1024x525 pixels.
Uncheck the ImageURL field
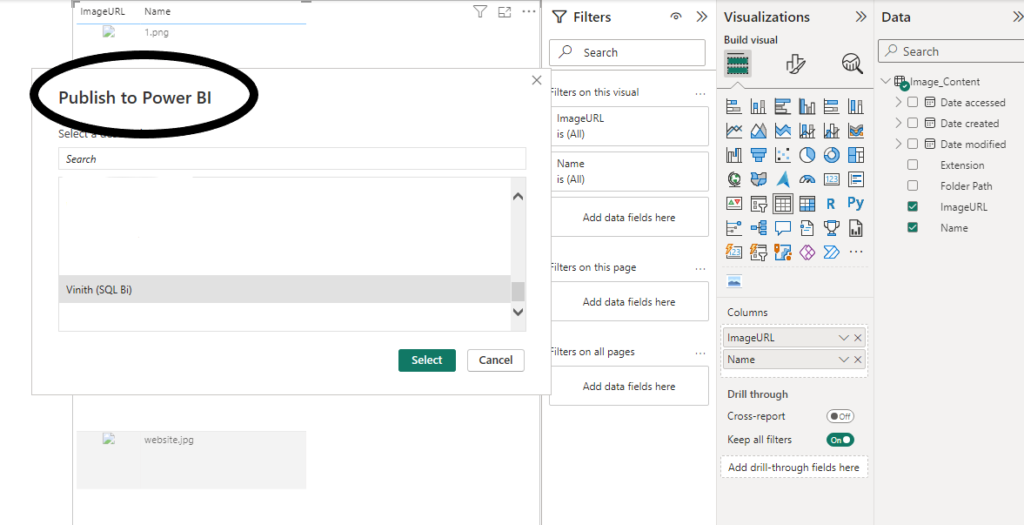click(x=913, y=207)
